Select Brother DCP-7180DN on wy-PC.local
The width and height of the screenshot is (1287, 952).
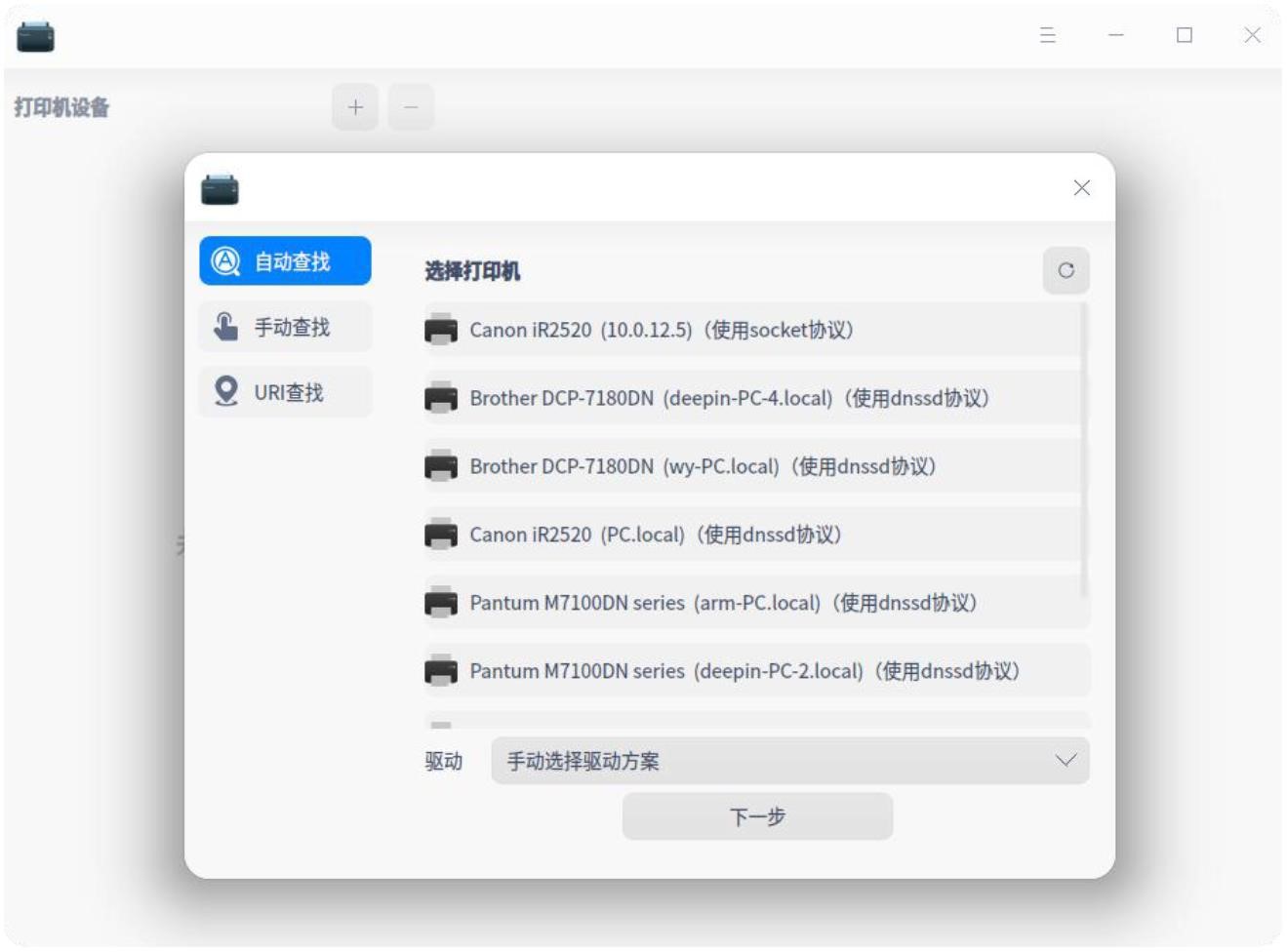pos(703,466)
